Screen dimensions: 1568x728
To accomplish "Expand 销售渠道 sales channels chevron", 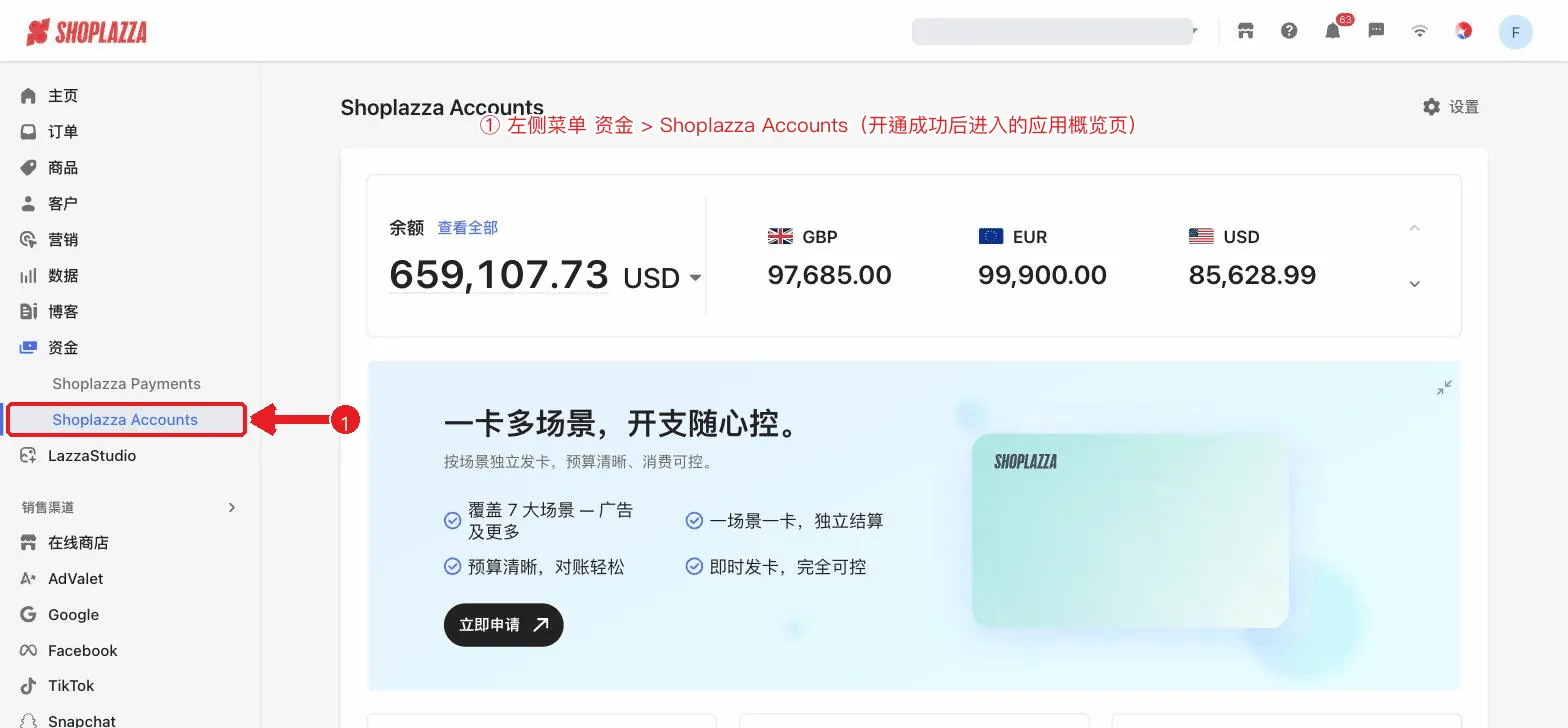I will pos(232,507).
